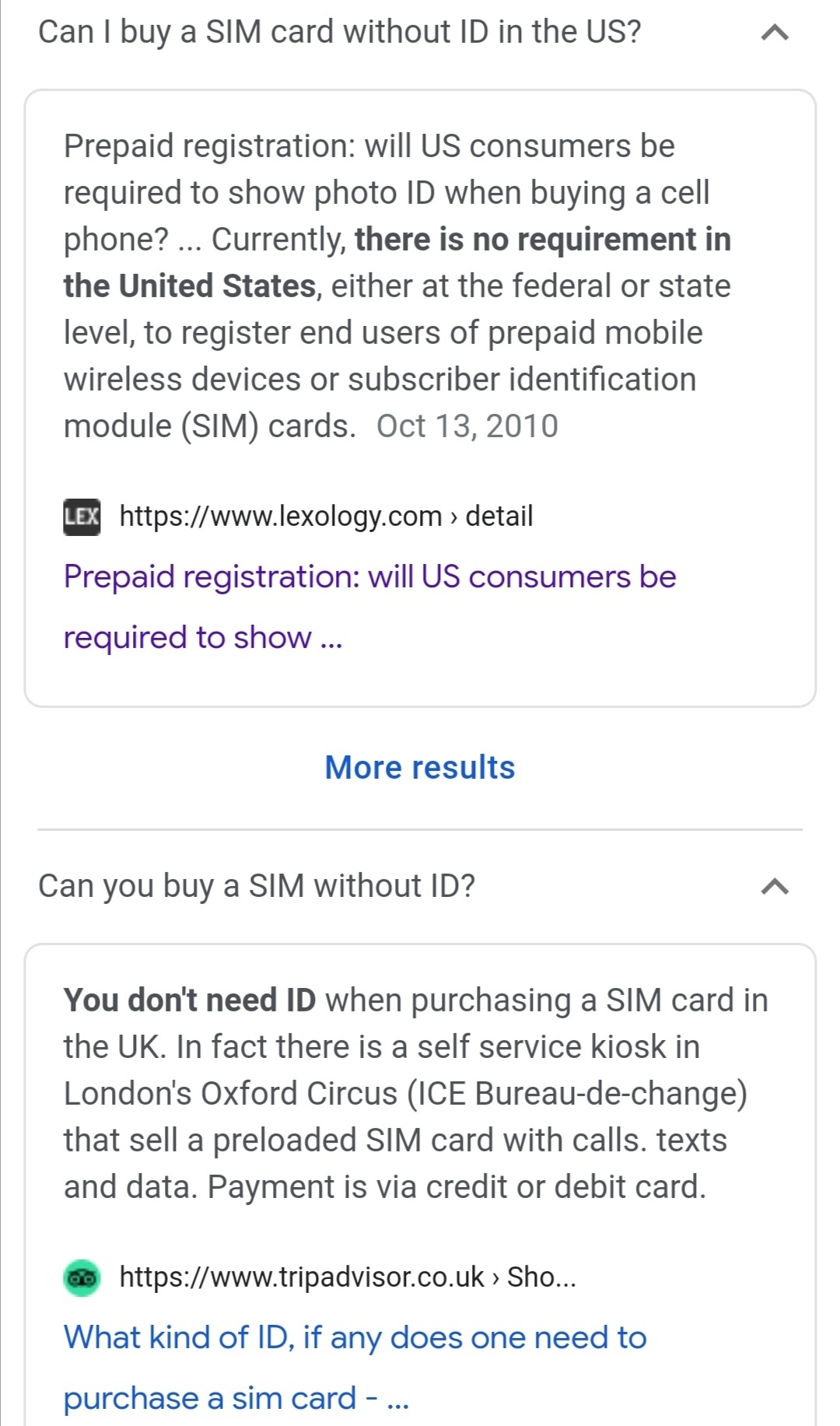Collapse the US SIM card question chevron
This screenshot has width=840, height=1426.
tap(775, 33)
